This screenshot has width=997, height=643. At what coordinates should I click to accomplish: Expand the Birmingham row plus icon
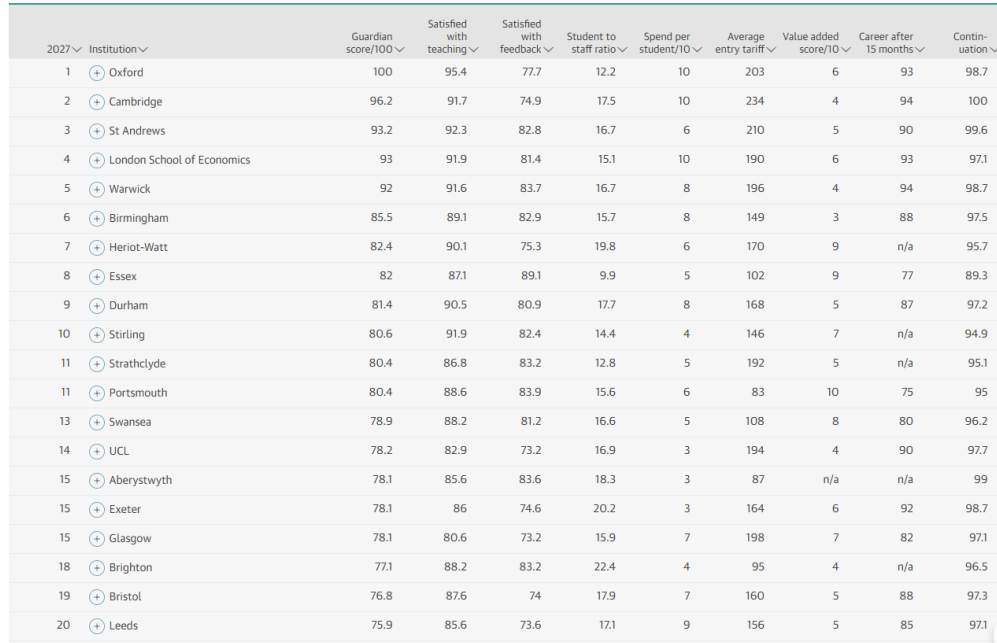tap(97, 219)
